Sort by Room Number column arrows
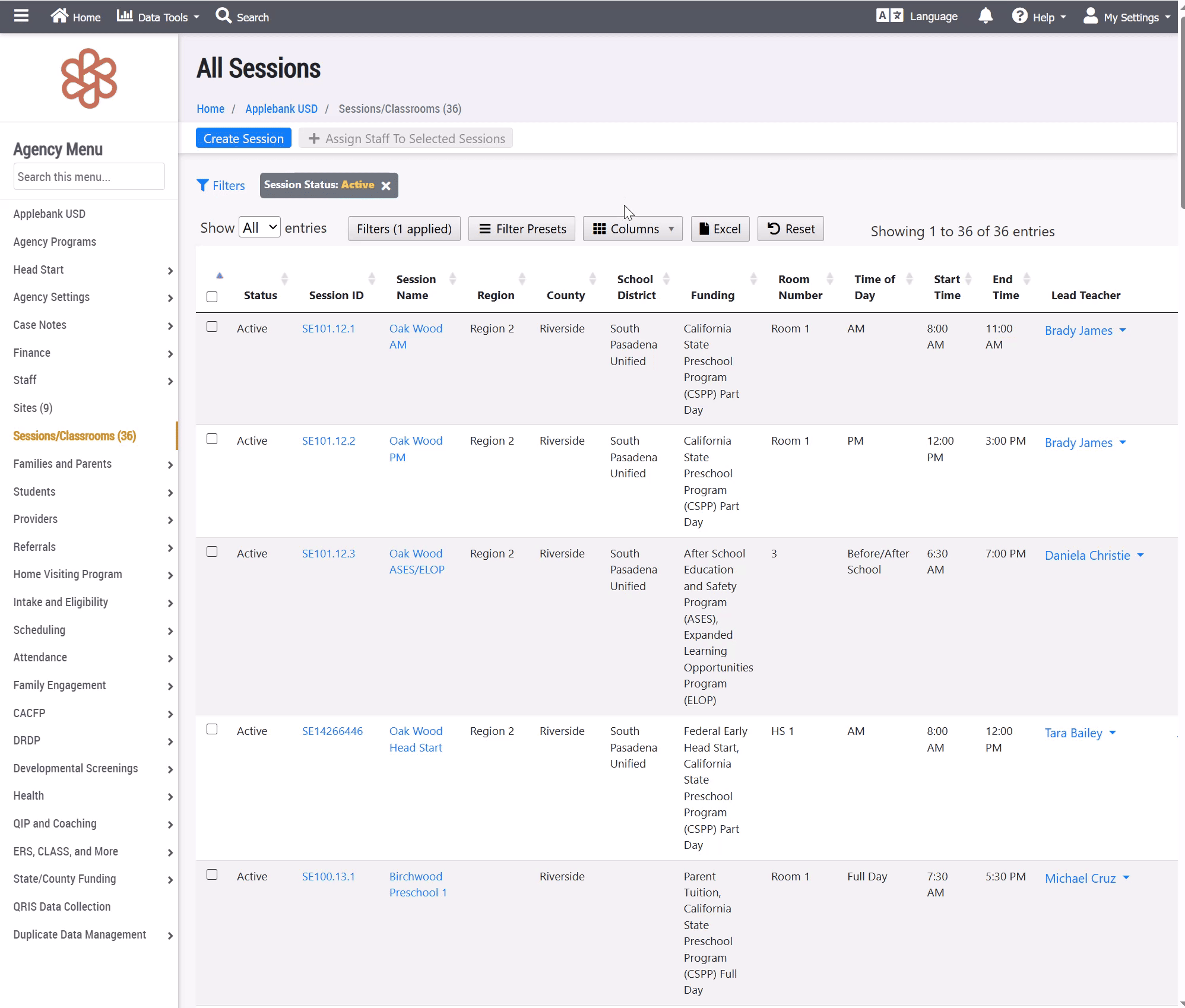The height and width of the screenshot is (1008, 1185). [830, 279]
